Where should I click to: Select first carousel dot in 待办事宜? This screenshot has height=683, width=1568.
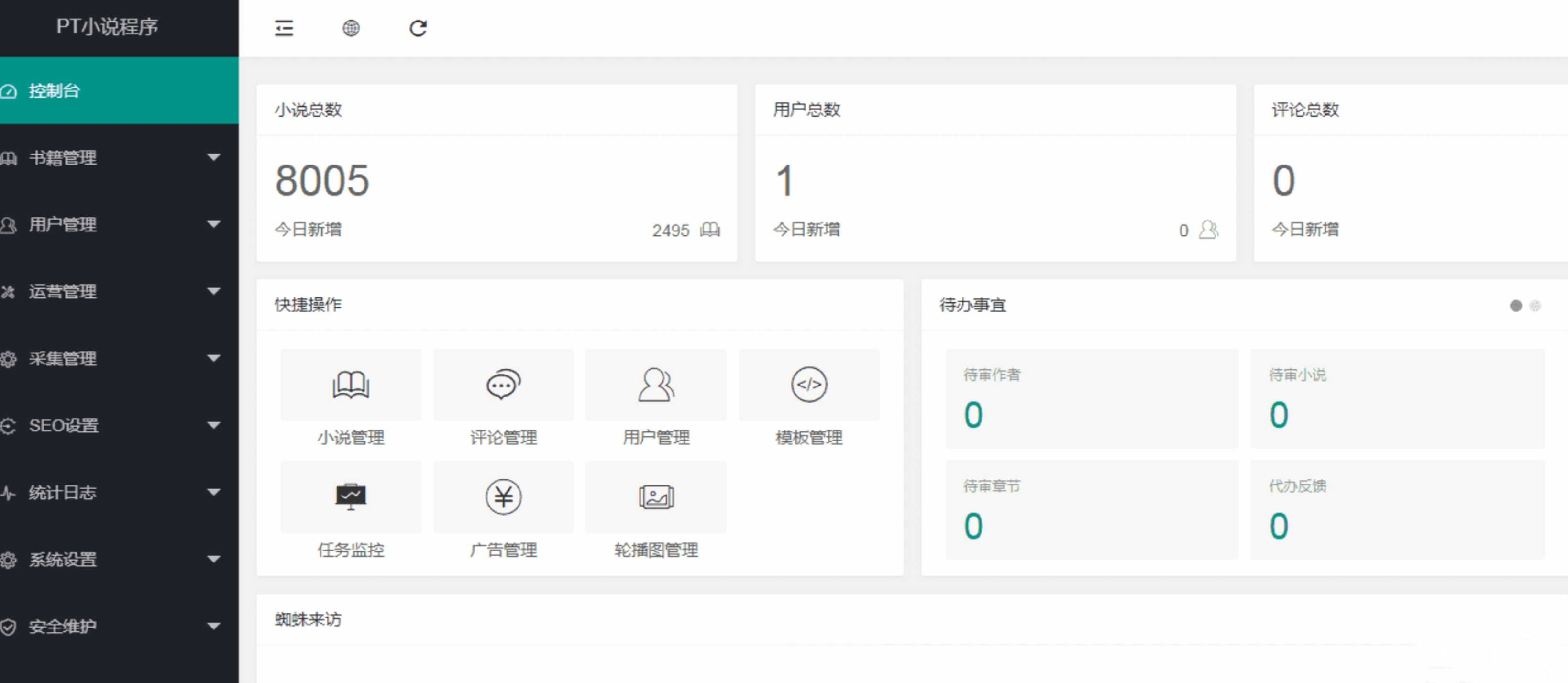tap(1516, 306)
